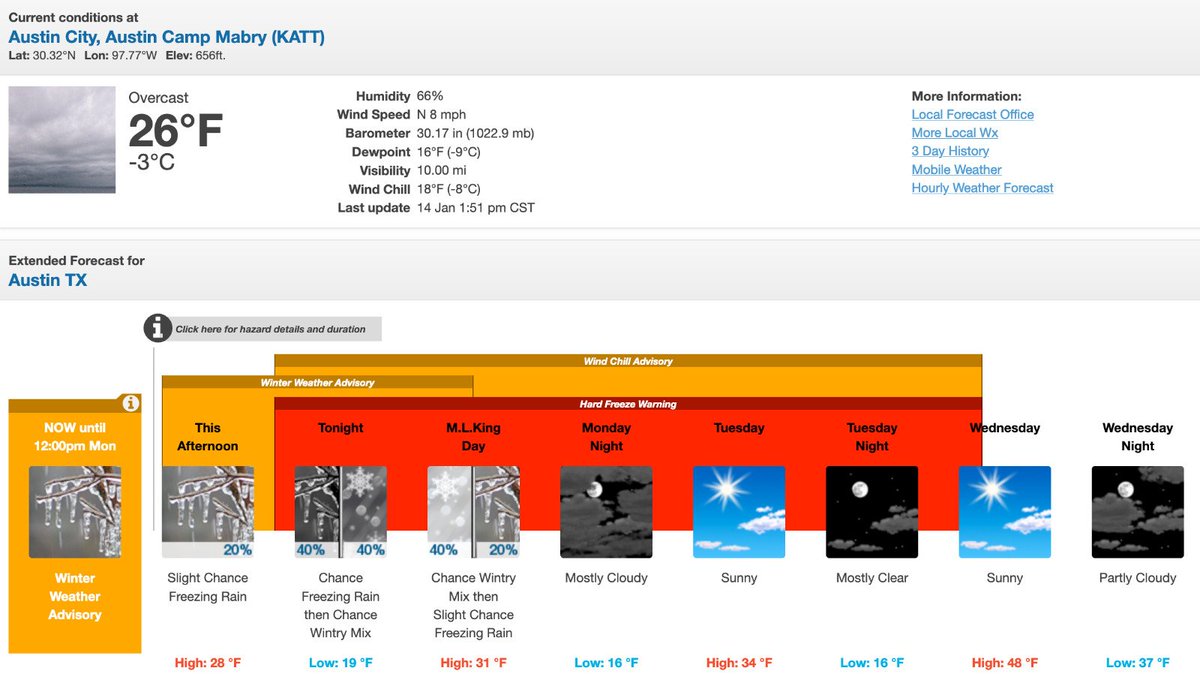The width and height of the screenshot is (1200, 692).
Task: Click the station title Austin Camp Mabry (KATT)
Action: click(x=167, y=37)
